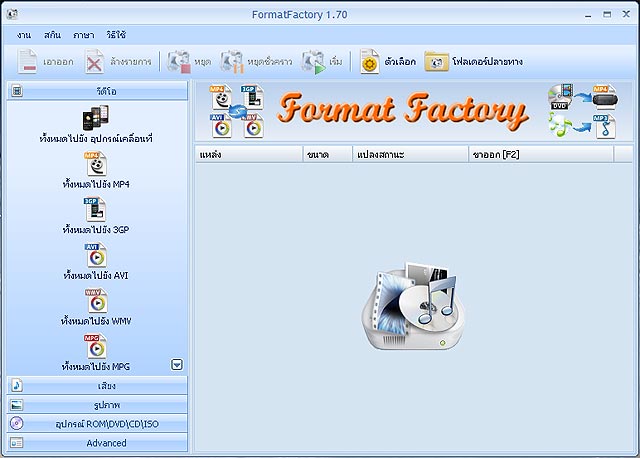Click ทั้งหมดไปยัง AVI label
This screenshot has height=458, width=640.
coord(96,276)
